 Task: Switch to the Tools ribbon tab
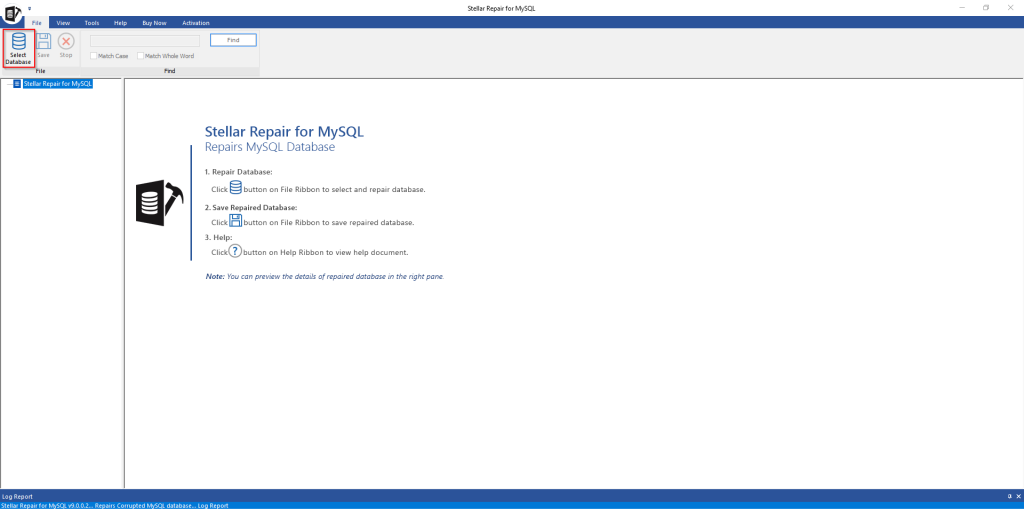pyautogui.click(x=92, y=23)
